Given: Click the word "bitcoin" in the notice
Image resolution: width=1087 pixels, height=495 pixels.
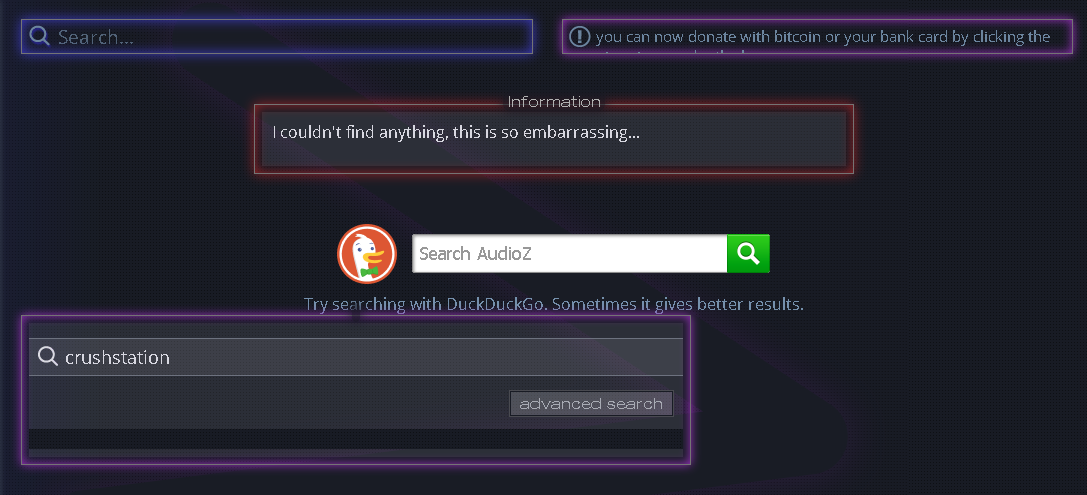Looking at the screenshot, I should 798,37.
